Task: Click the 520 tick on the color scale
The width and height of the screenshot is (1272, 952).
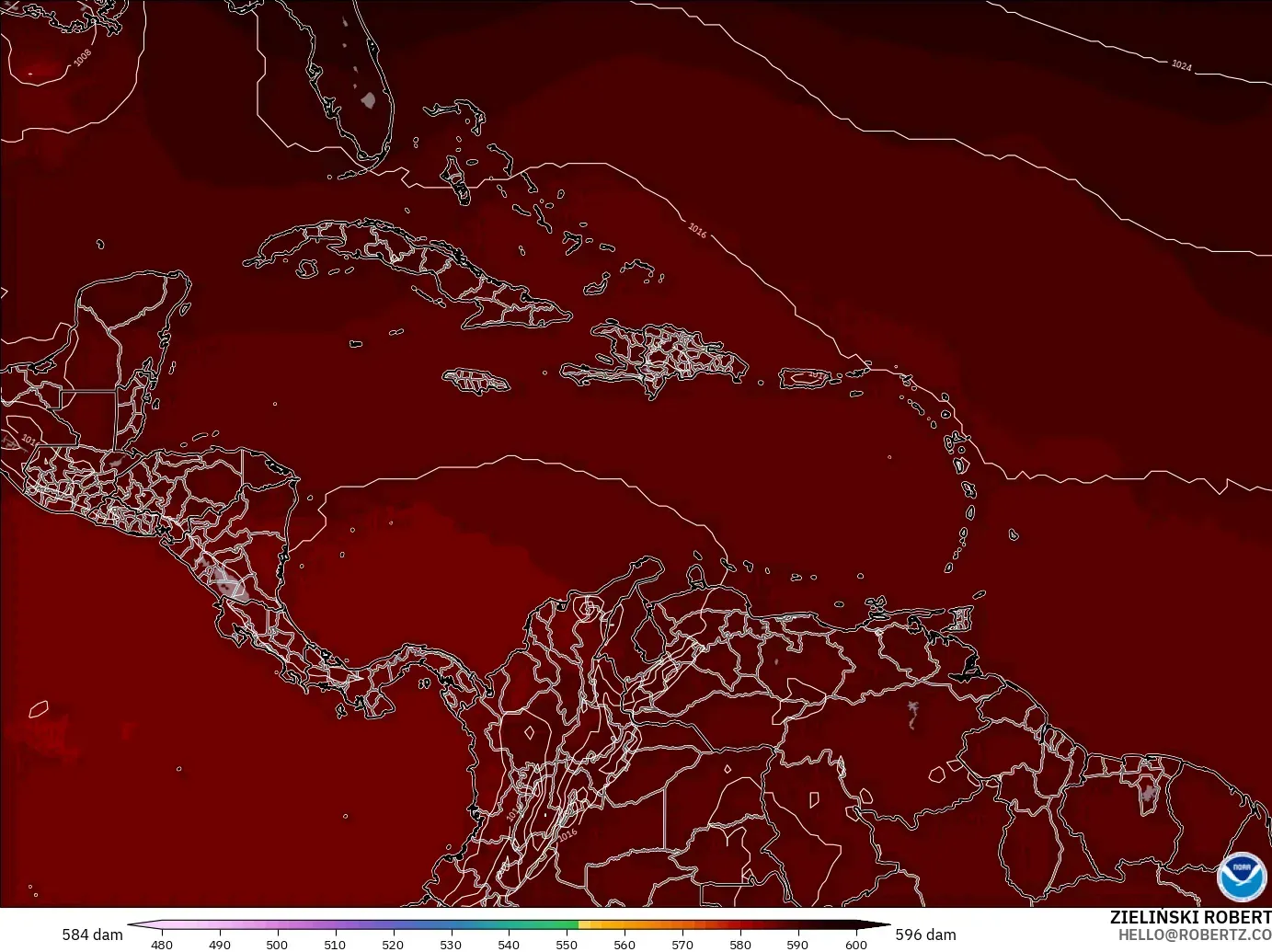Action: click(393, 945)
